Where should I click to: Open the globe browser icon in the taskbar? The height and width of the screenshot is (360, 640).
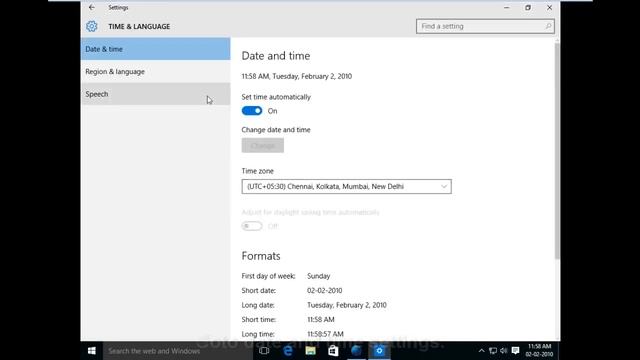coord(356,351)
